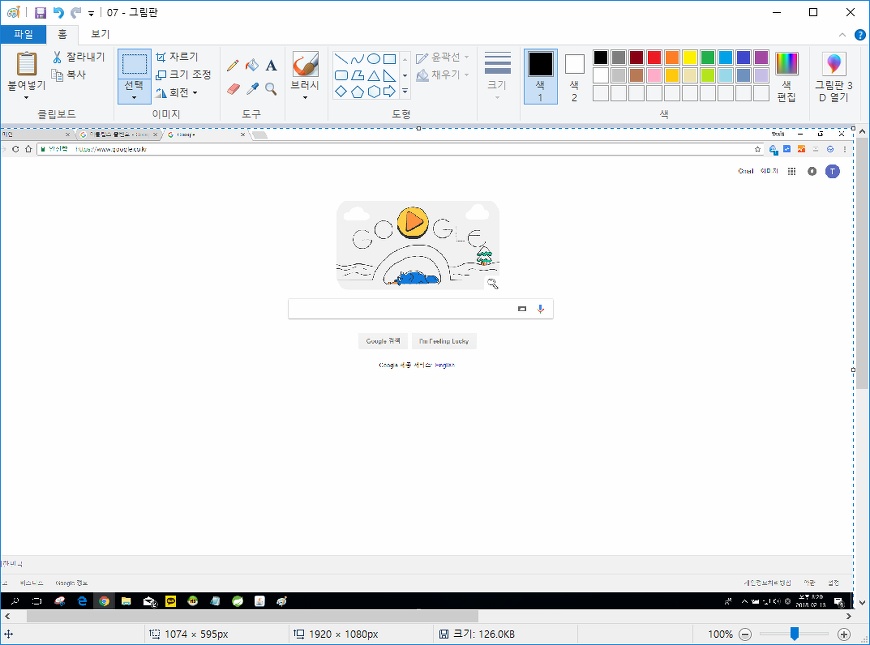This screenshot has height=645, width=870.
Task: Select Color 2 (색 2) box
Action: [x=574, y=77]
